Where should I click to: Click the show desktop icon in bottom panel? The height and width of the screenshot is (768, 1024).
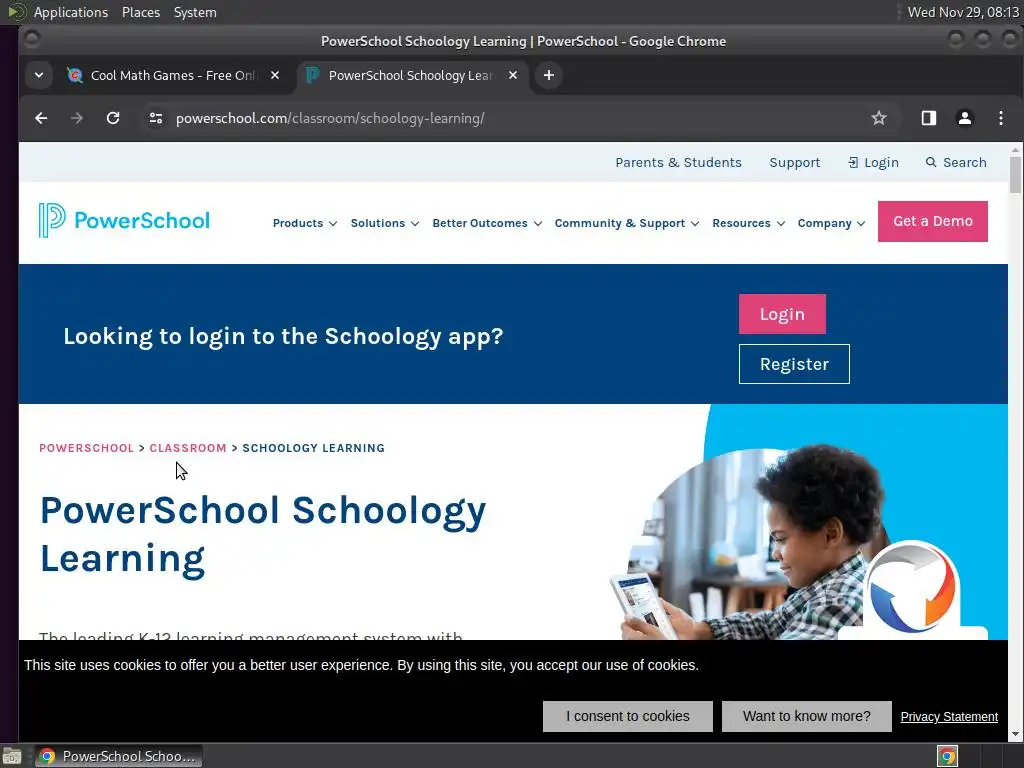12,756
